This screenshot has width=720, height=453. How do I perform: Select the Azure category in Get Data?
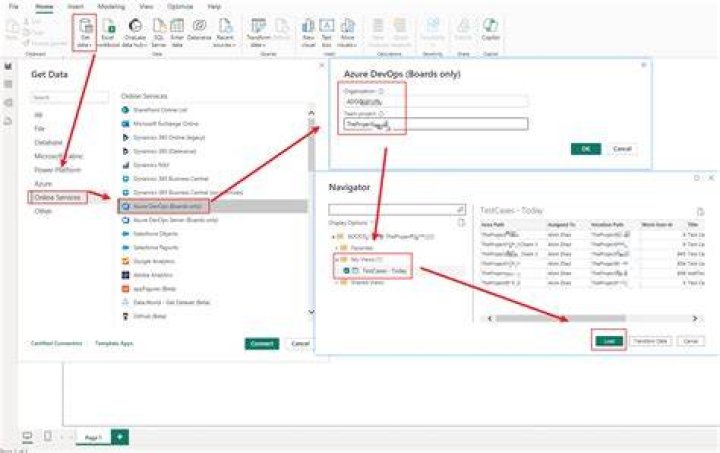pos(43,184)
